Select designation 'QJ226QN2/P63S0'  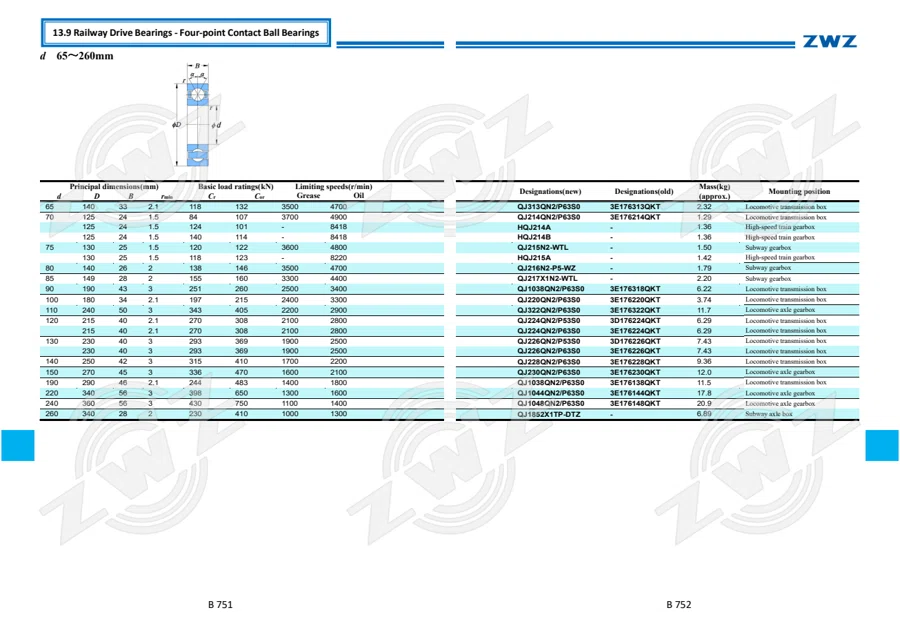point(548,351)
